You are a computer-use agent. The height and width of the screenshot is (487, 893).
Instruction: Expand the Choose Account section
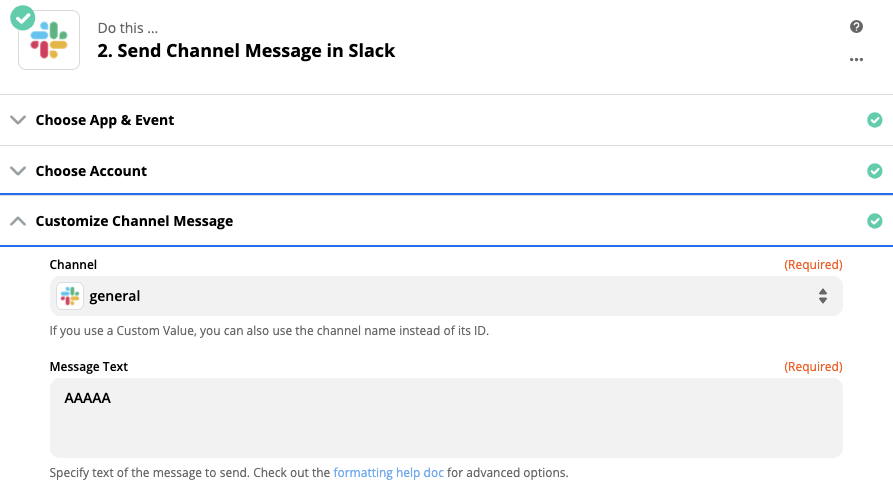(17, 171)
